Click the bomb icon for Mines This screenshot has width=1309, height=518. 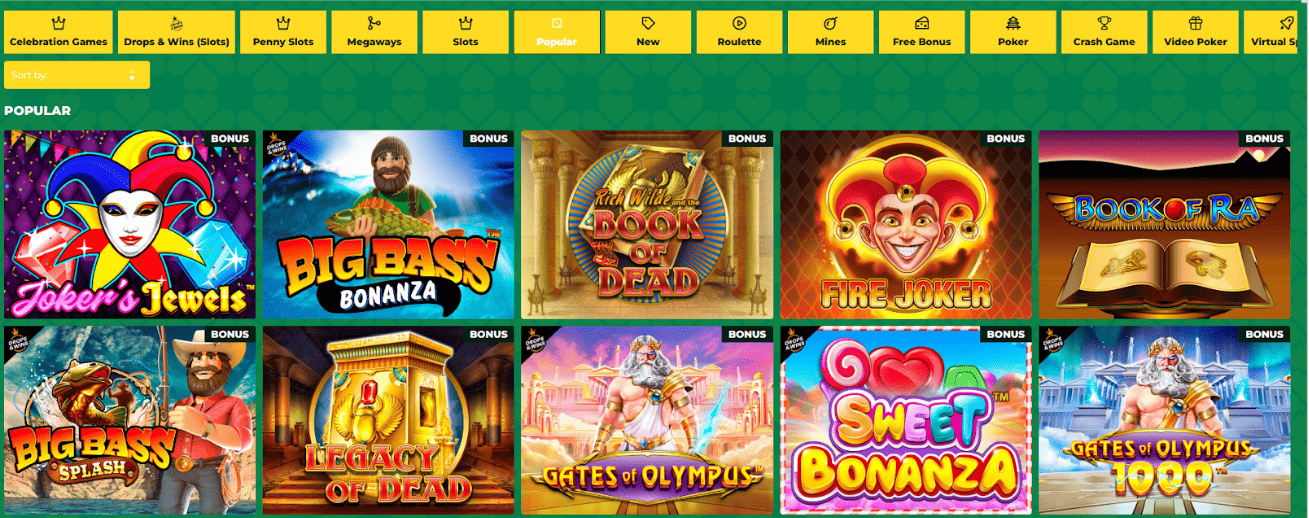[830, 23]
